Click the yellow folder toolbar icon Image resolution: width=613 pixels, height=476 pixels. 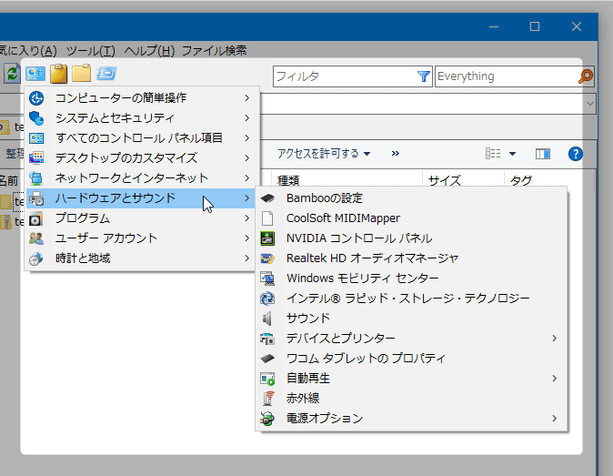81,73
